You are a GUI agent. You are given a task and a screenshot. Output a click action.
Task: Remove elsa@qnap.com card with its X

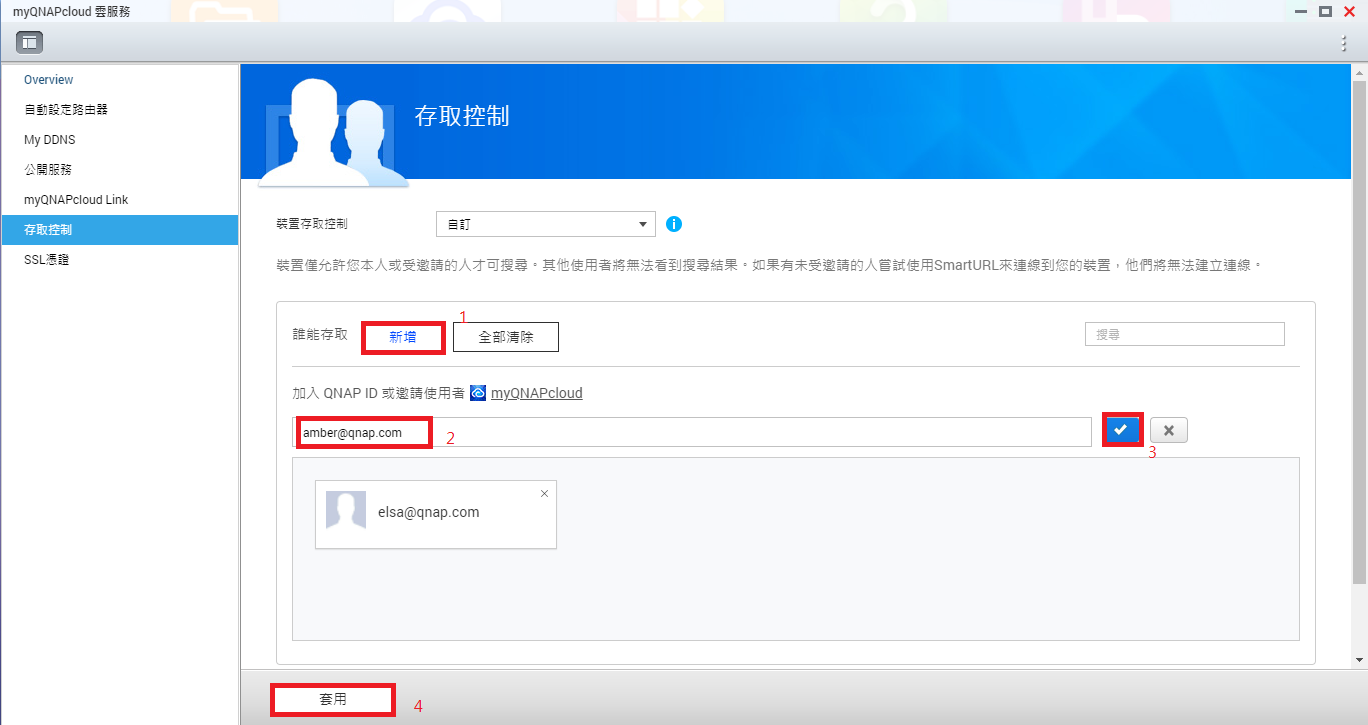[544, 493]
